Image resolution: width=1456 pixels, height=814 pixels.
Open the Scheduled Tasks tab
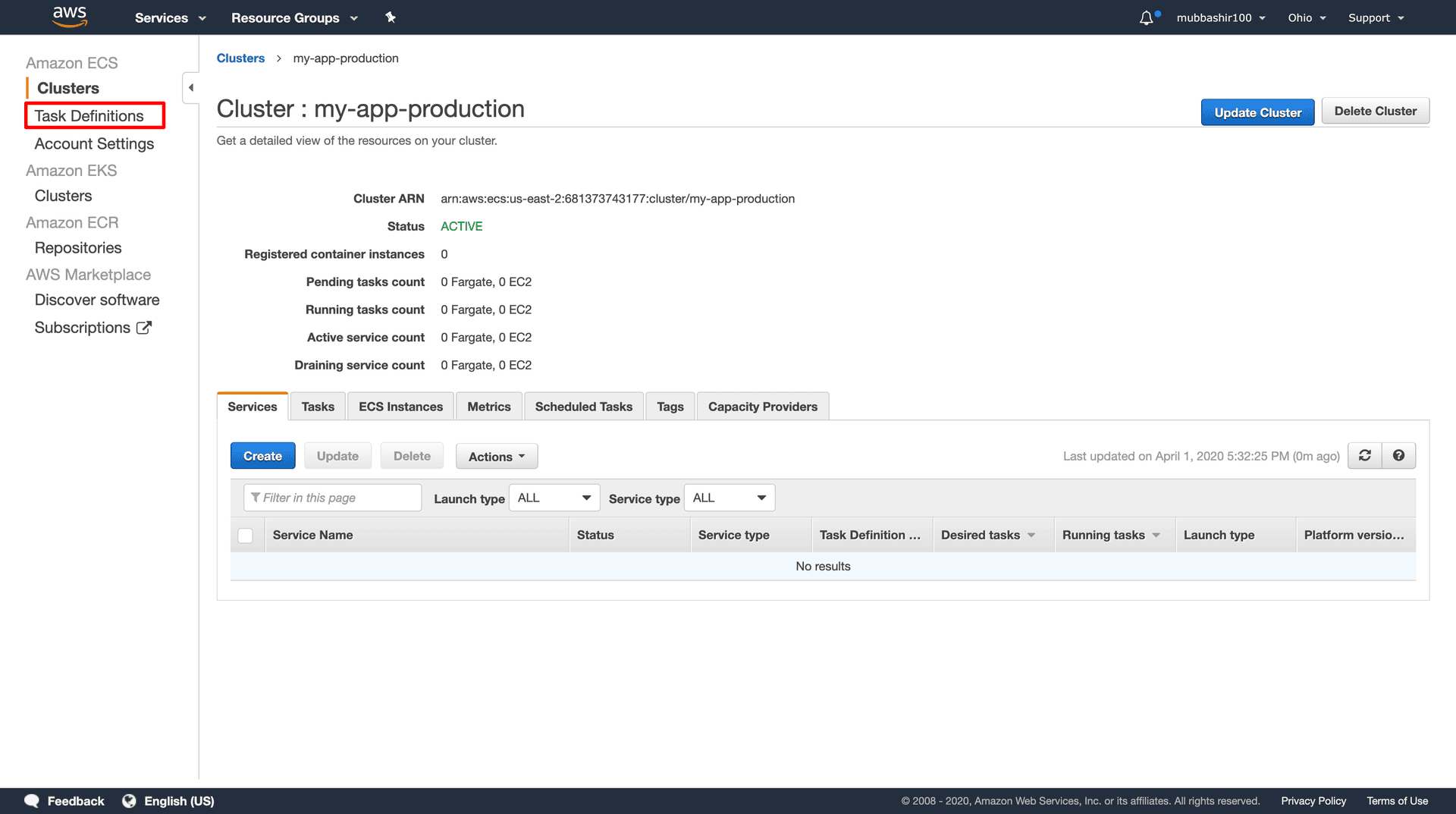coord(584,407)
